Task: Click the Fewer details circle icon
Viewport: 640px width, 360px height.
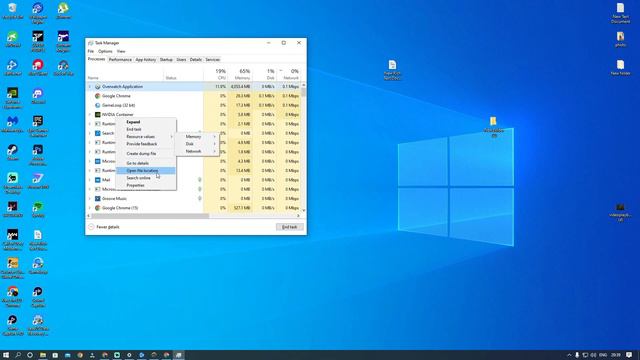Action: click(x=91, y=227)
